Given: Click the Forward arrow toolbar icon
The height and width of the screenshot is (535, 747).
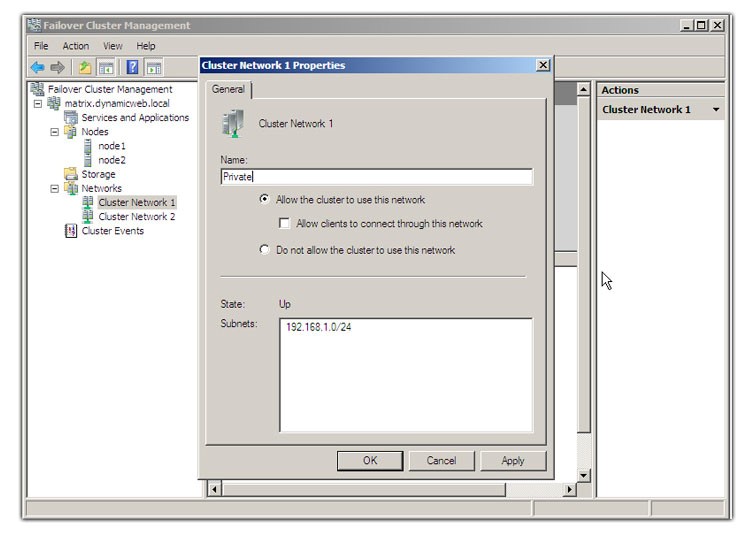Looking at the screenshot, I should point(57,68).
